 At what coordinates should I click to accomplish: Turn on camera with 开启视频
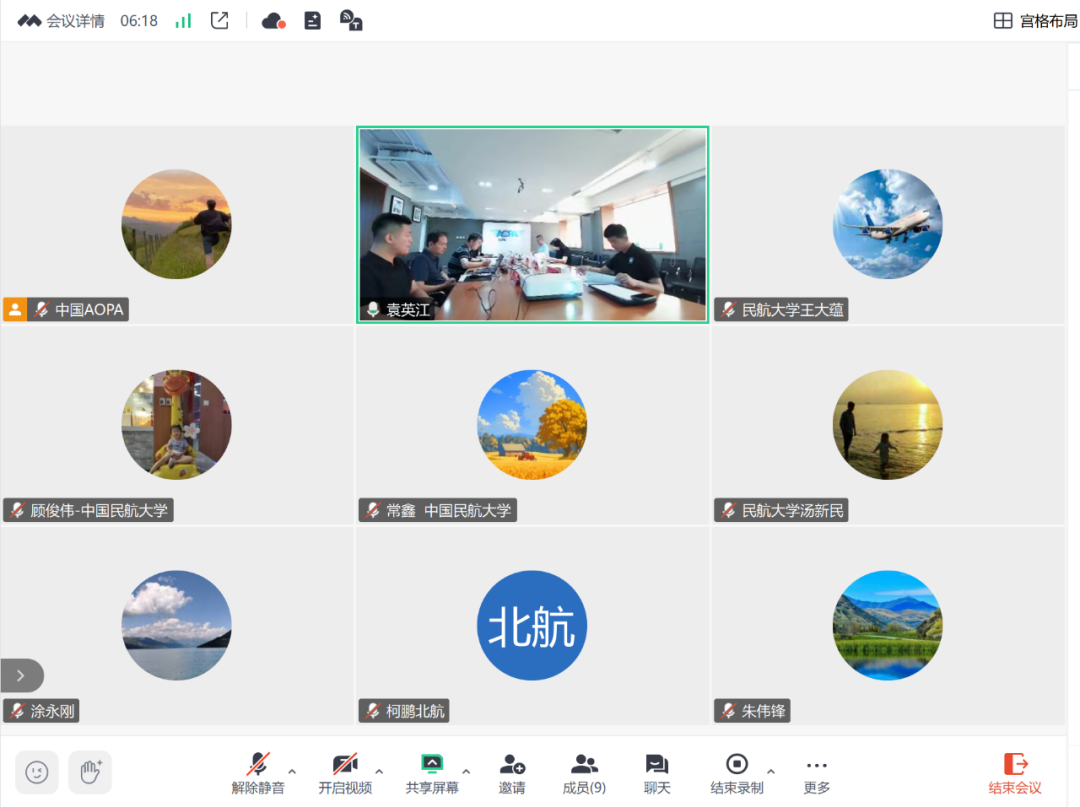click(x=345, y=773)
